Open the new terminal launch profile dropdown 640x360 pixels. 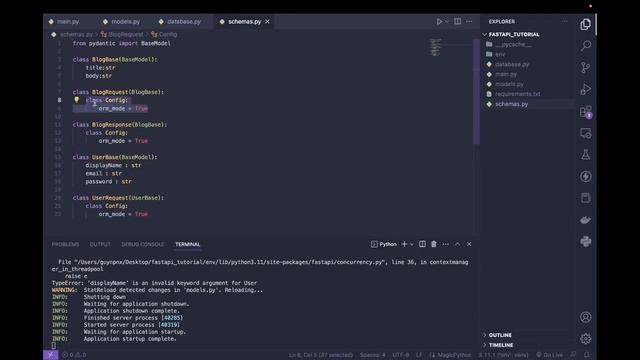412,244
